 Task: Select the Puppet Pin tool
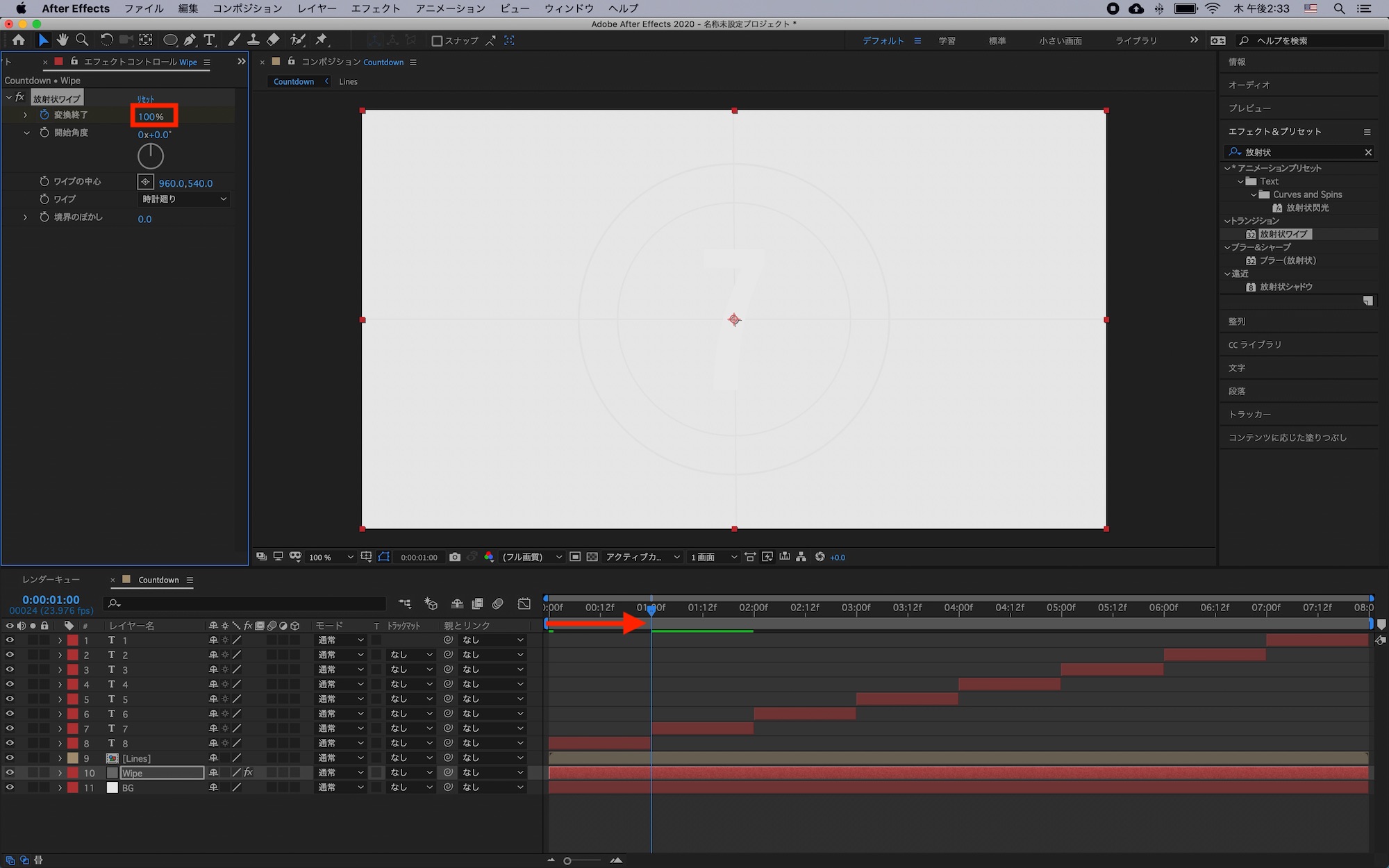point(321,40)
